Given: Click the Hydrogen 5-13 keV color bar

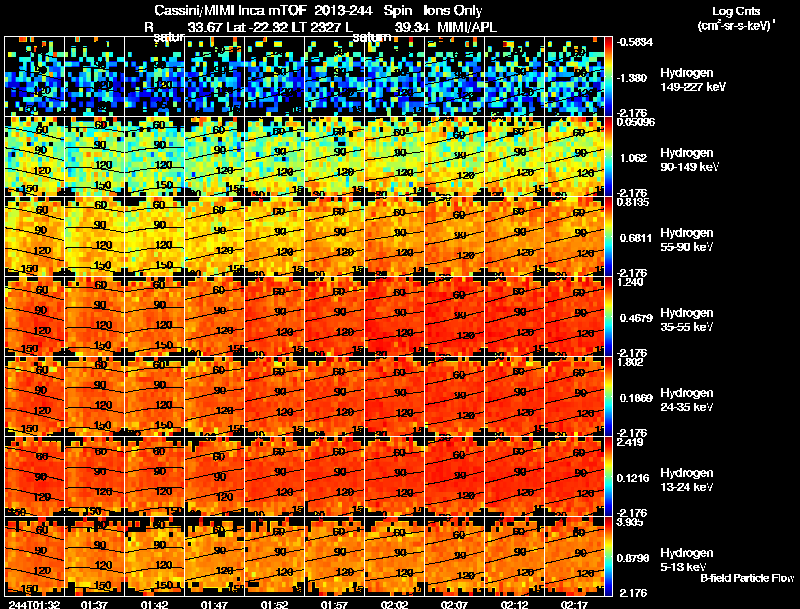Looking at the screenshot, I should point(608,556).
